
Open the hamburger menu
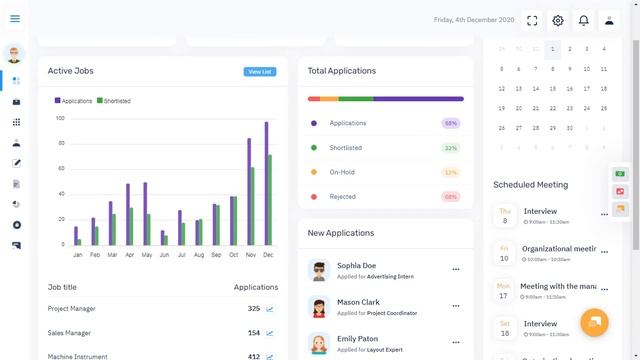click(x=15, y=19)
